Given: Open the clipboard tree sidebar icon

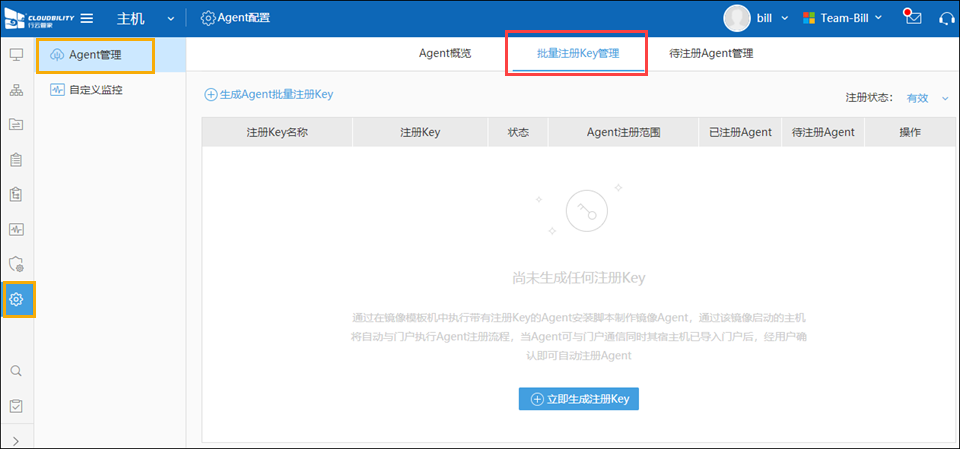Looking at the screenshot, I should [x=17, y=195].
